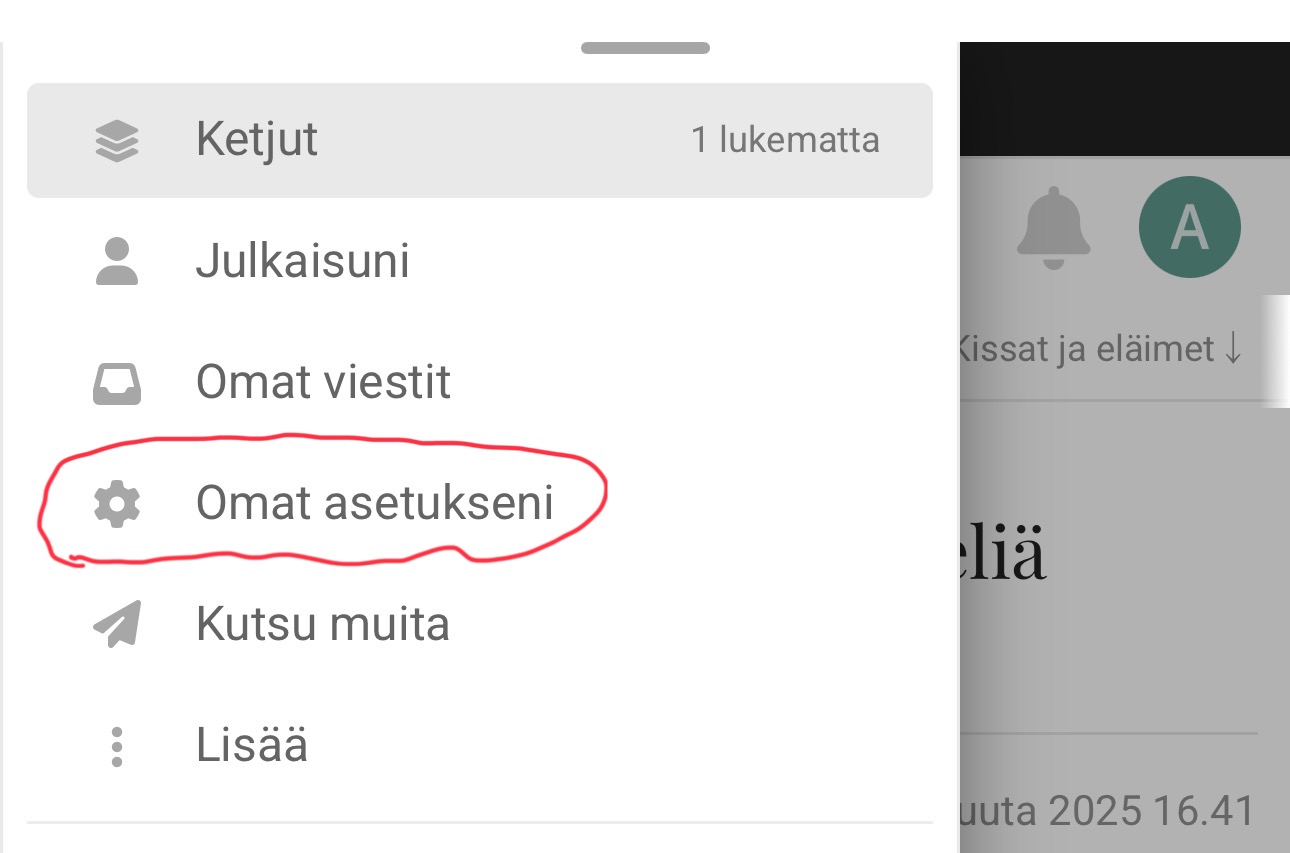The height and width of the screenshot is (853, 1290).
Task: Click the down arrow after Kissat ja eläimet
Action: click(x=1233, y=350)
